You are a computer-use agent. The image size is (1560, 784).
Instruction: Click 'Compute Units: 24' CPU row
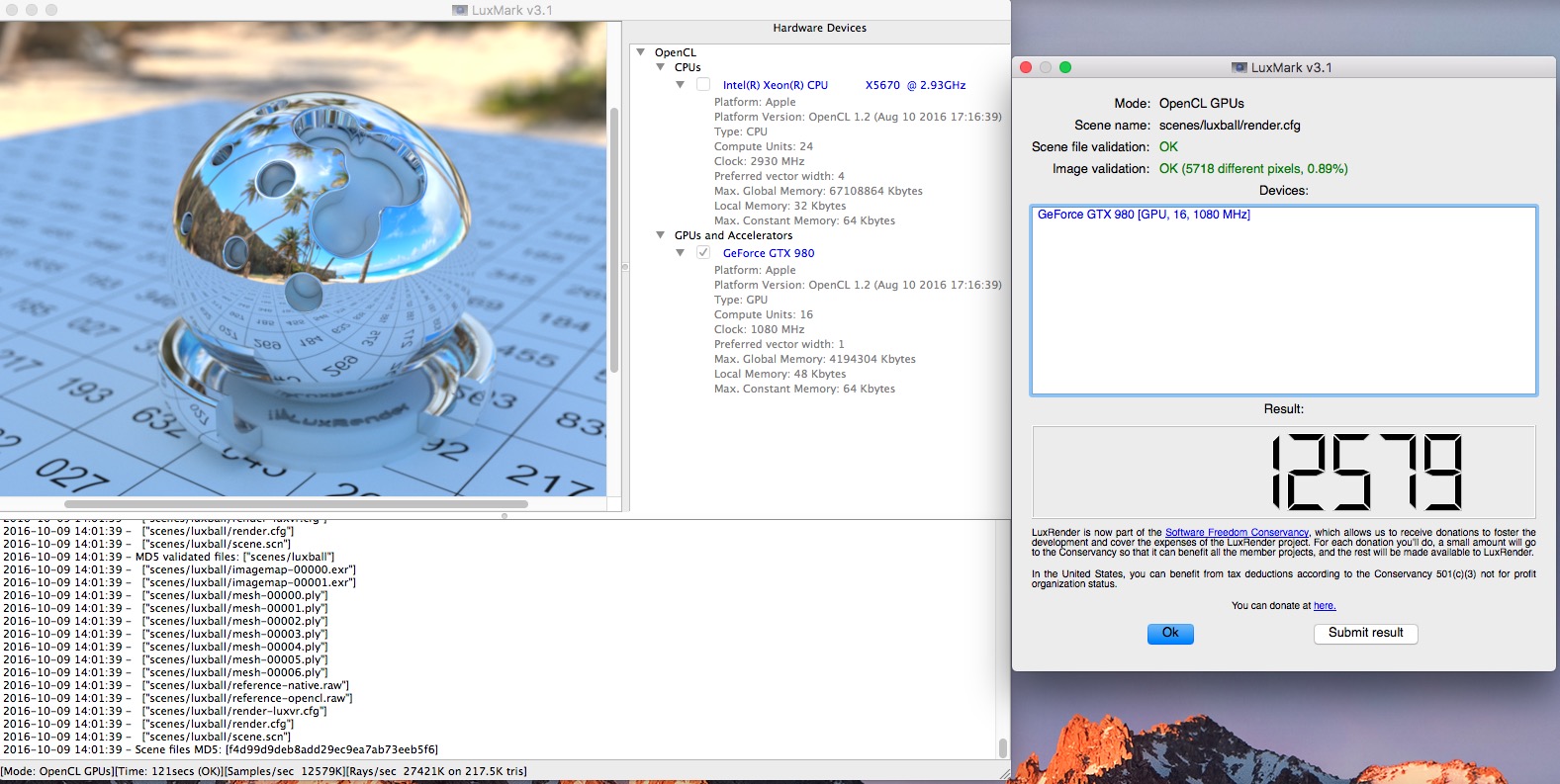coord(764,146)
